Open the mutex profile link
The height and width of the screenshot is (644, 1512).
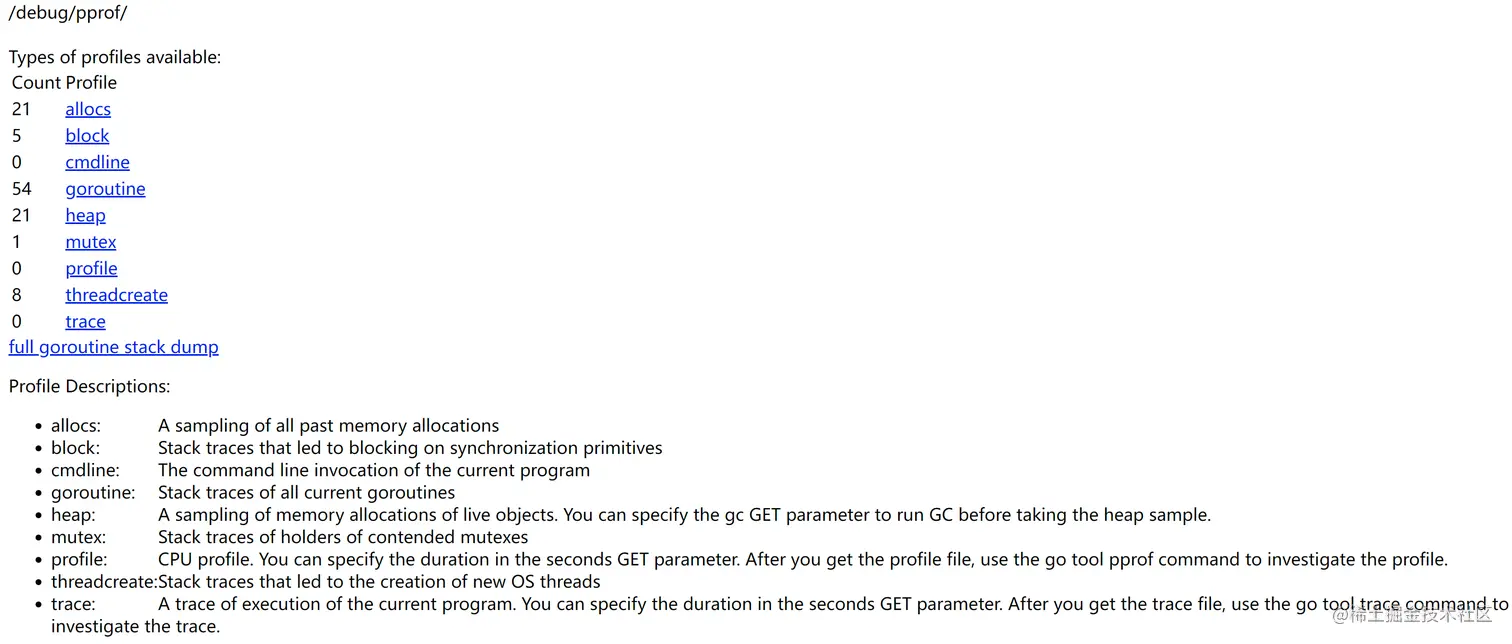[91, 242]
